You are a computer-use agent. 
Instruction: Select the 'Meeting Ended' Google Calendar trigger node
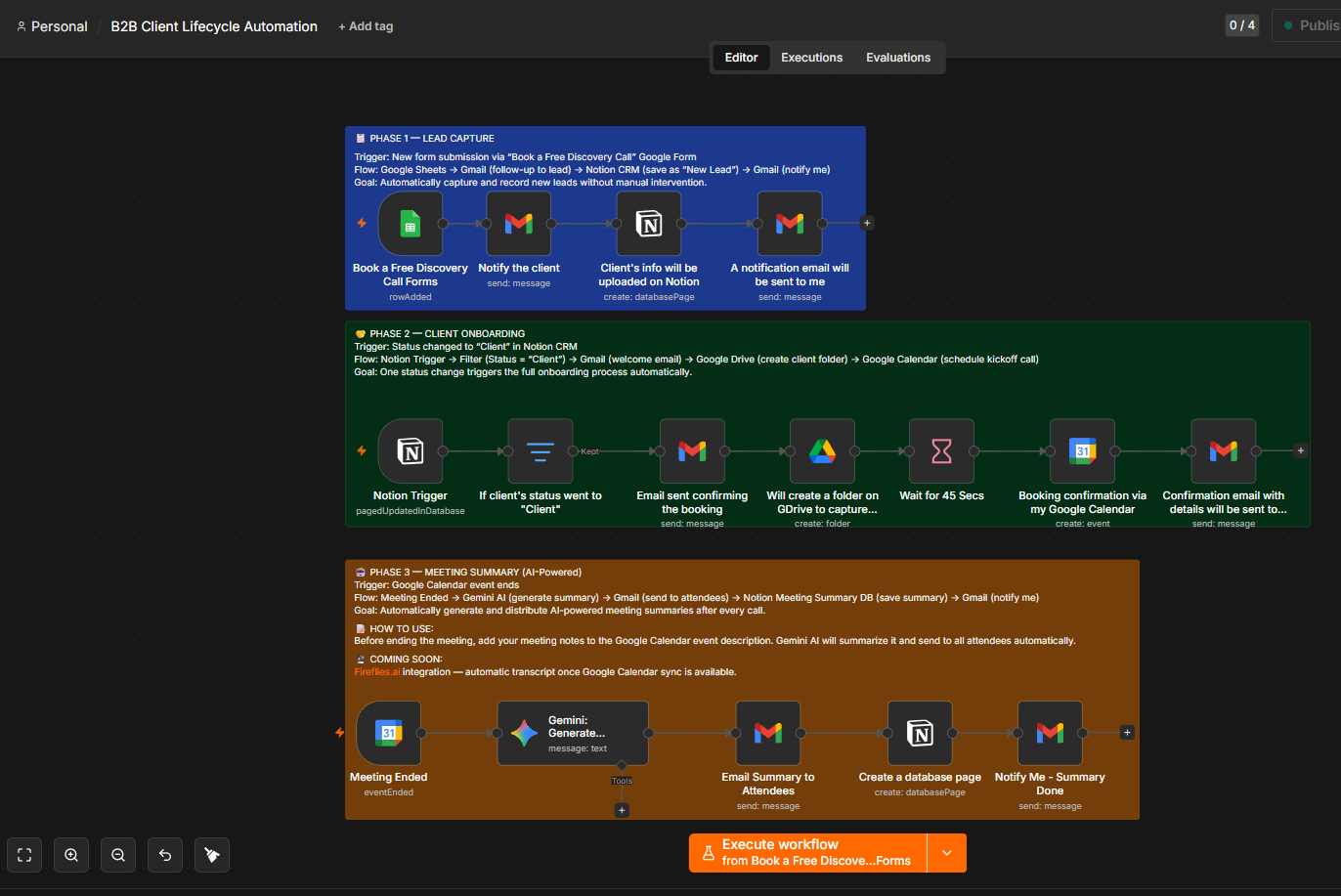click(x=389, y=733)
